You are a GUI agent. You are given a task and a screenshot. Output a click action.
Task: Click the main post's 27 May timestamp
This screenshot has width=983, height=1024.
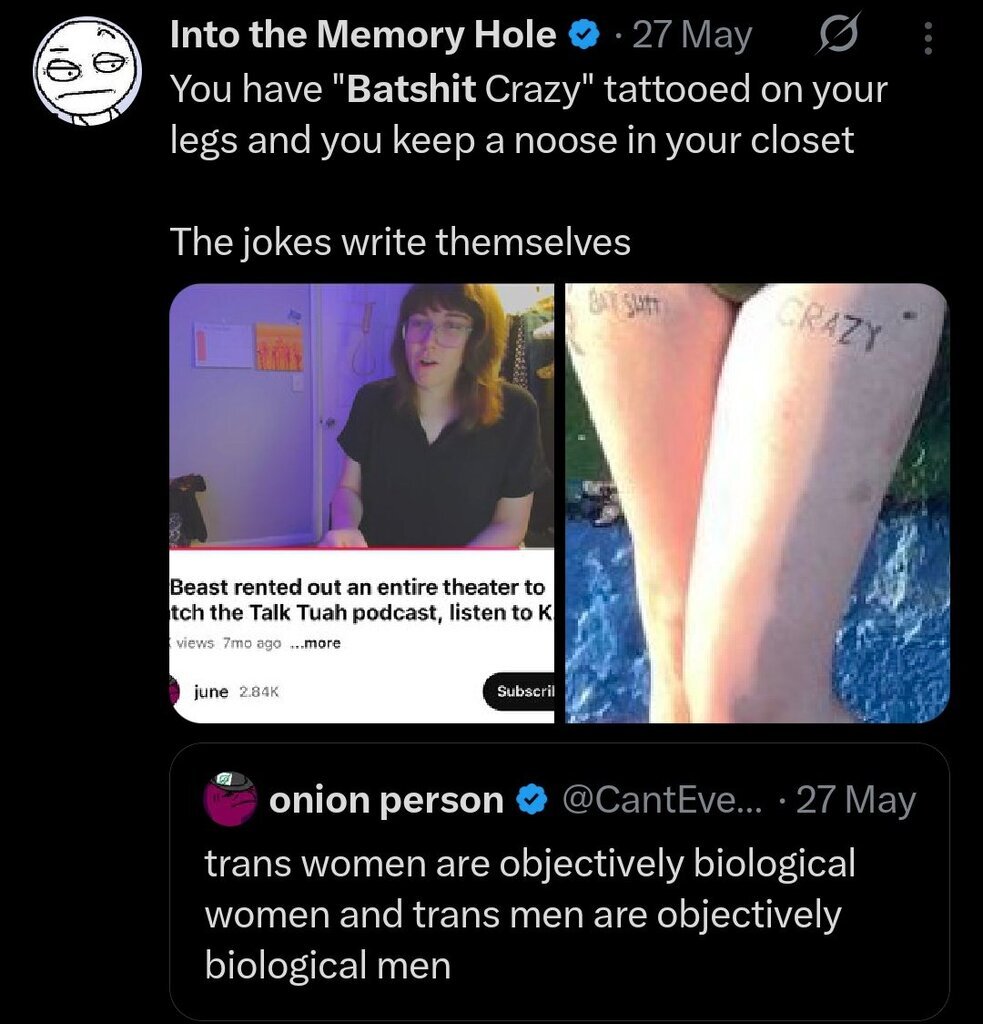point(692,36)
